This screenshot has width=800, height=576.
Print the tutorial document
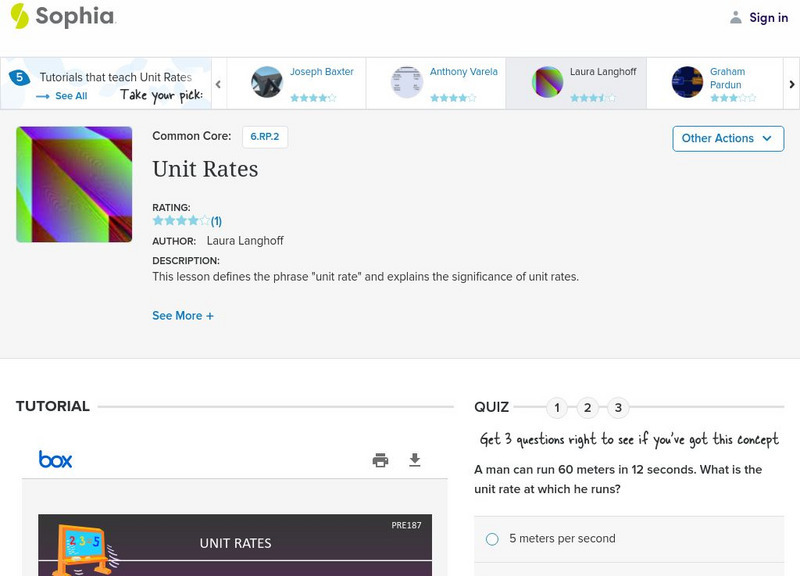[381, 460]
